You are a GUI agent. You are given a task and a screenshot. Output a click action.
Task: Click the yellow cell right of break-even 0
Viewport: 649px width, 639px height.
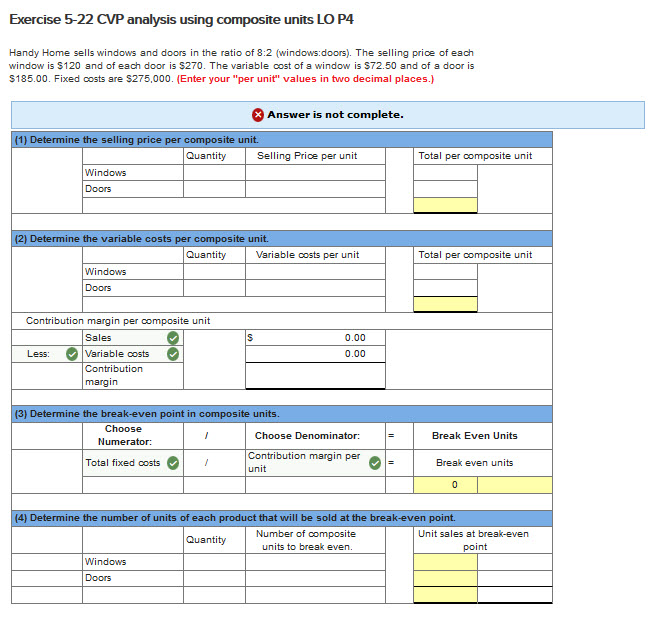[515, 485]
